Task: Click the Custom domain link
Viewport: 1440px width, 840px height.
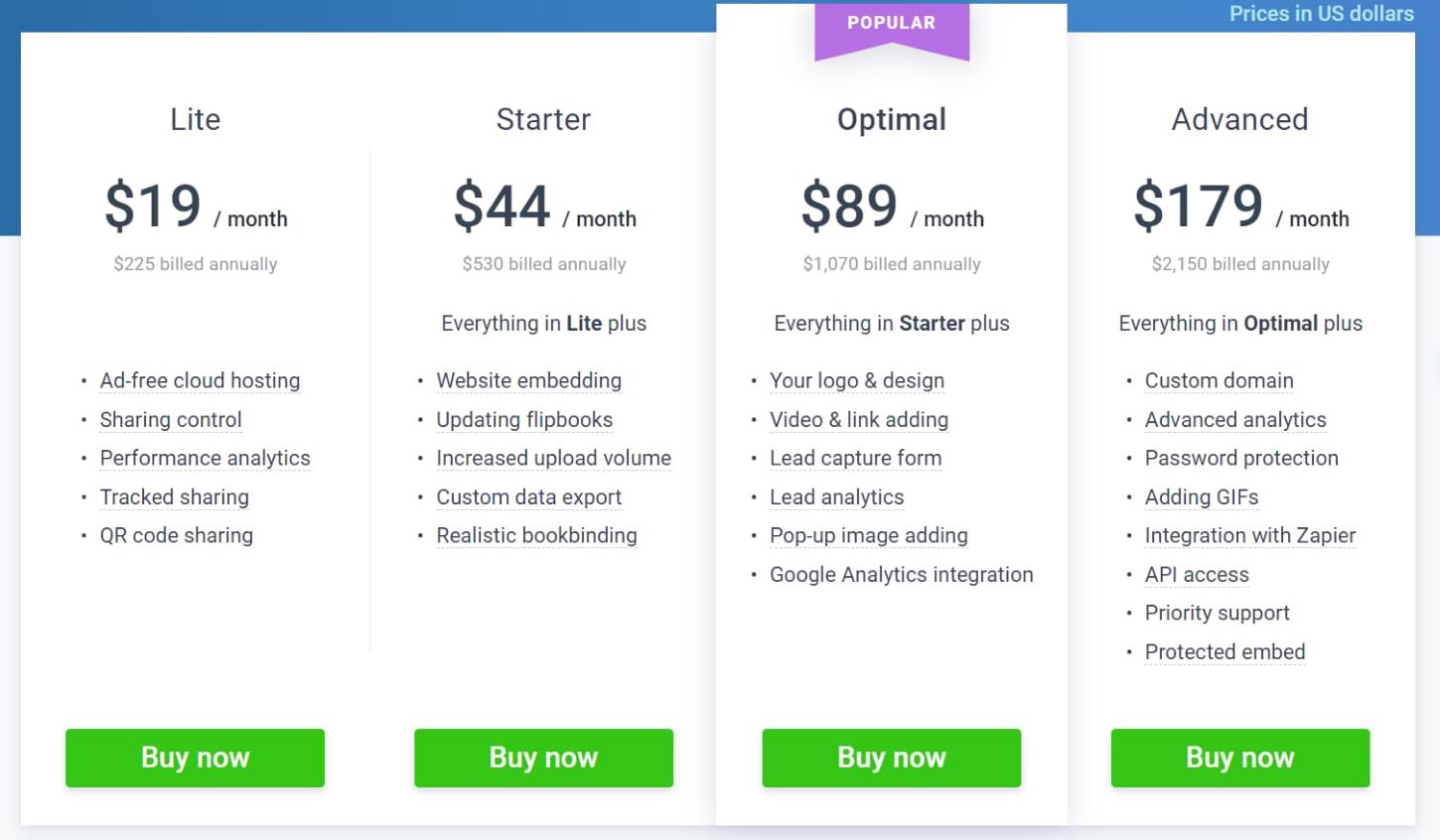Action: tap(1220, 380)
